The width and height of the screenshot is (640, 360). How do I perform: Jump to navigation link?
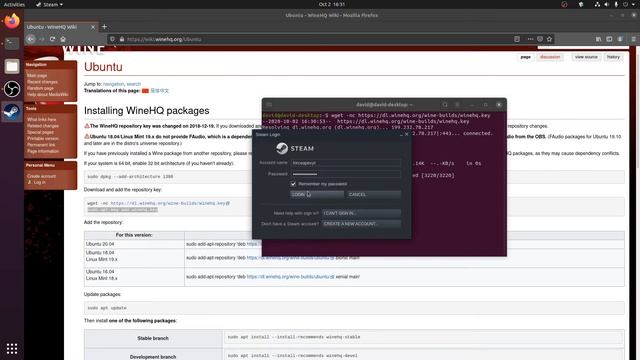(113, 84)
